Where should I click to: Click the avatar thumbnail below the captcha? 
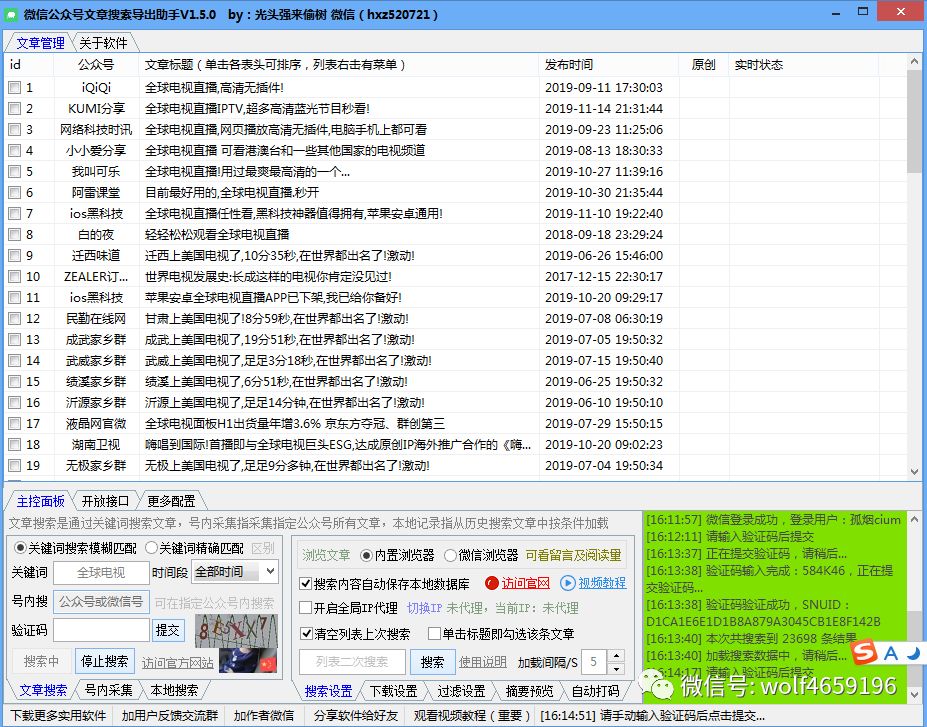(x=248, y=660)
